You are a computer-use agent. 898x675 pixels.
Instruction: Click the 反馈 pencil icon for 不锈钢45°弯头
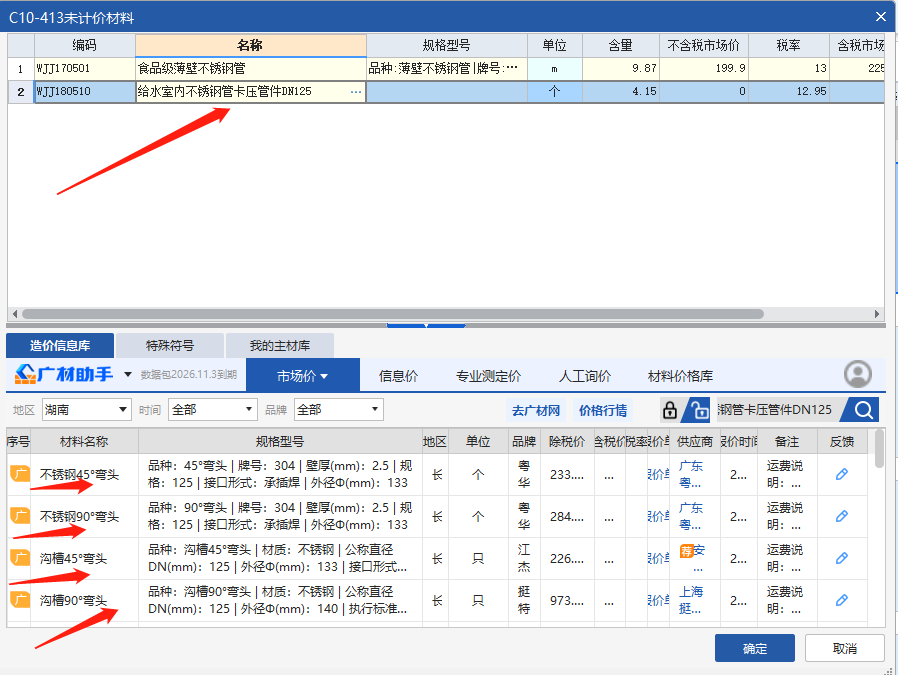point(840,473)
